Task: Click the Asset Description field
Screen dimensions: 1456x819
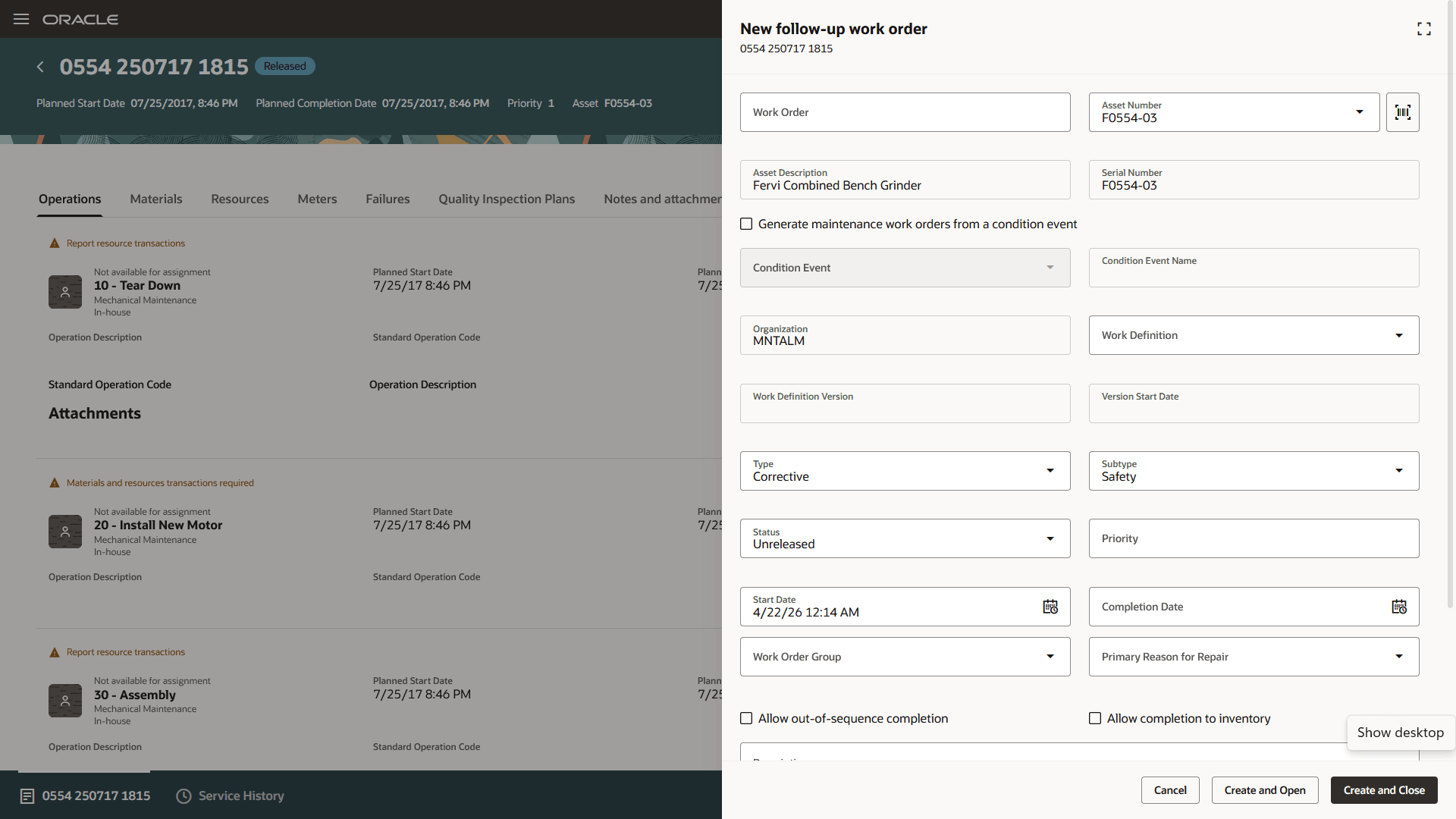Action: click(905, 180)
